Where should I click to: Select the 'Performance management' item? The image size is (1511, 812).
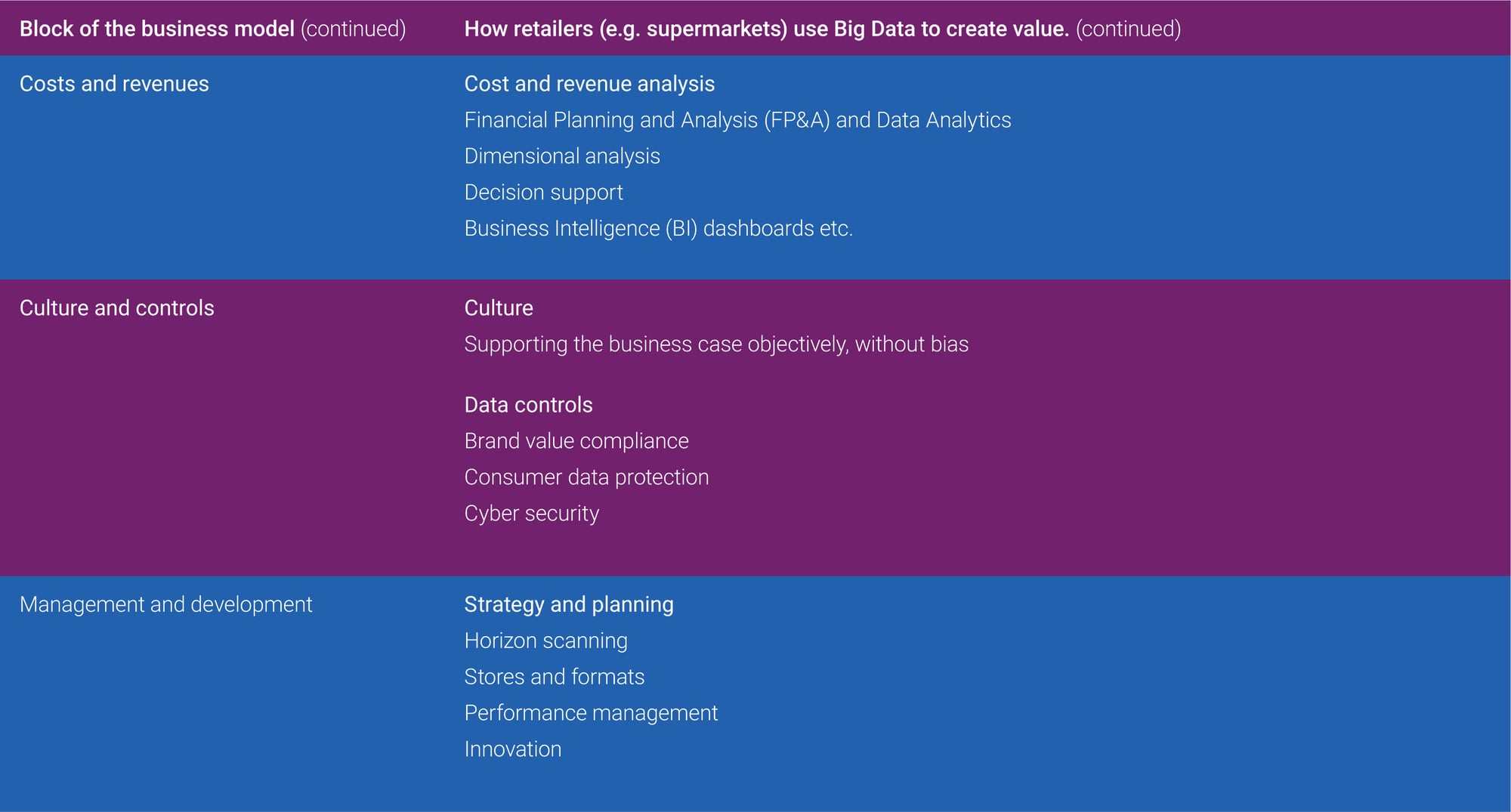click(591, 713)
